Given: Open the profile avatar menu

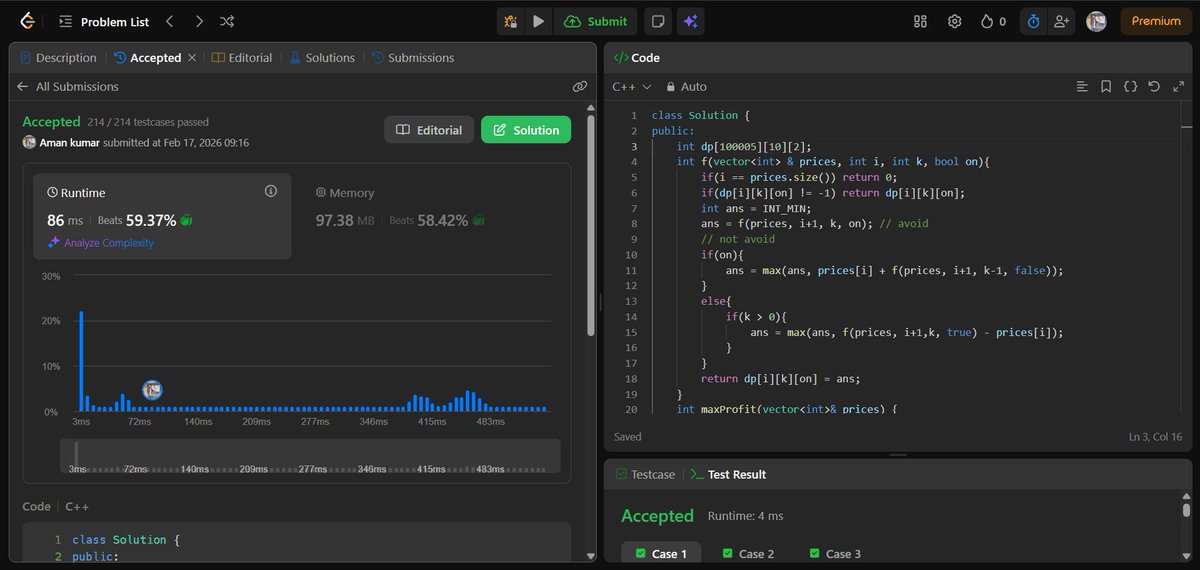Looking at the screenshot, I should tap(1096, 21).
